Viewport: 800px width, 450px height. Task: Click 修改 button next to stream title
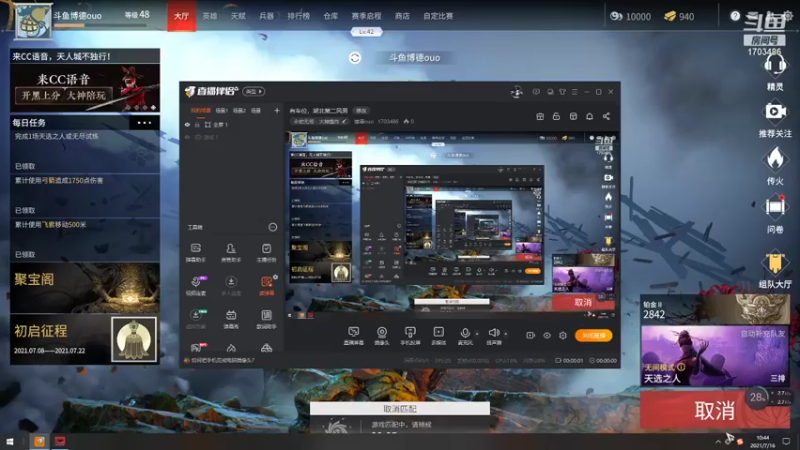pyautogui.click(x=361, y=110)
